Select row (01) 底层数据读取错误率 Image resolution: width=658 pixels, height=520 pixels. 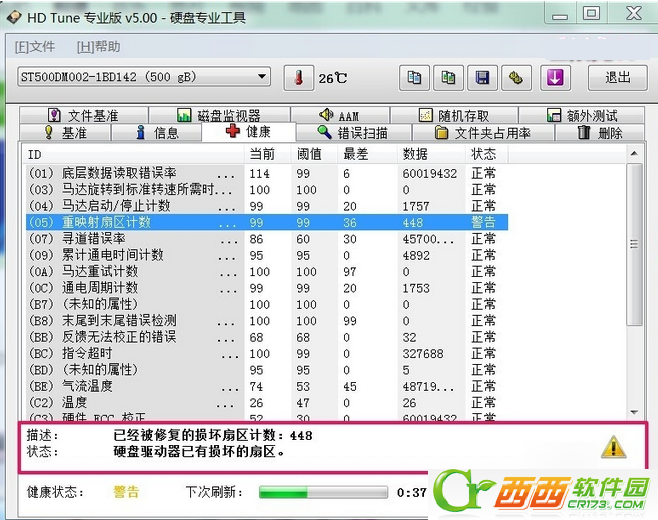[267, 173]
